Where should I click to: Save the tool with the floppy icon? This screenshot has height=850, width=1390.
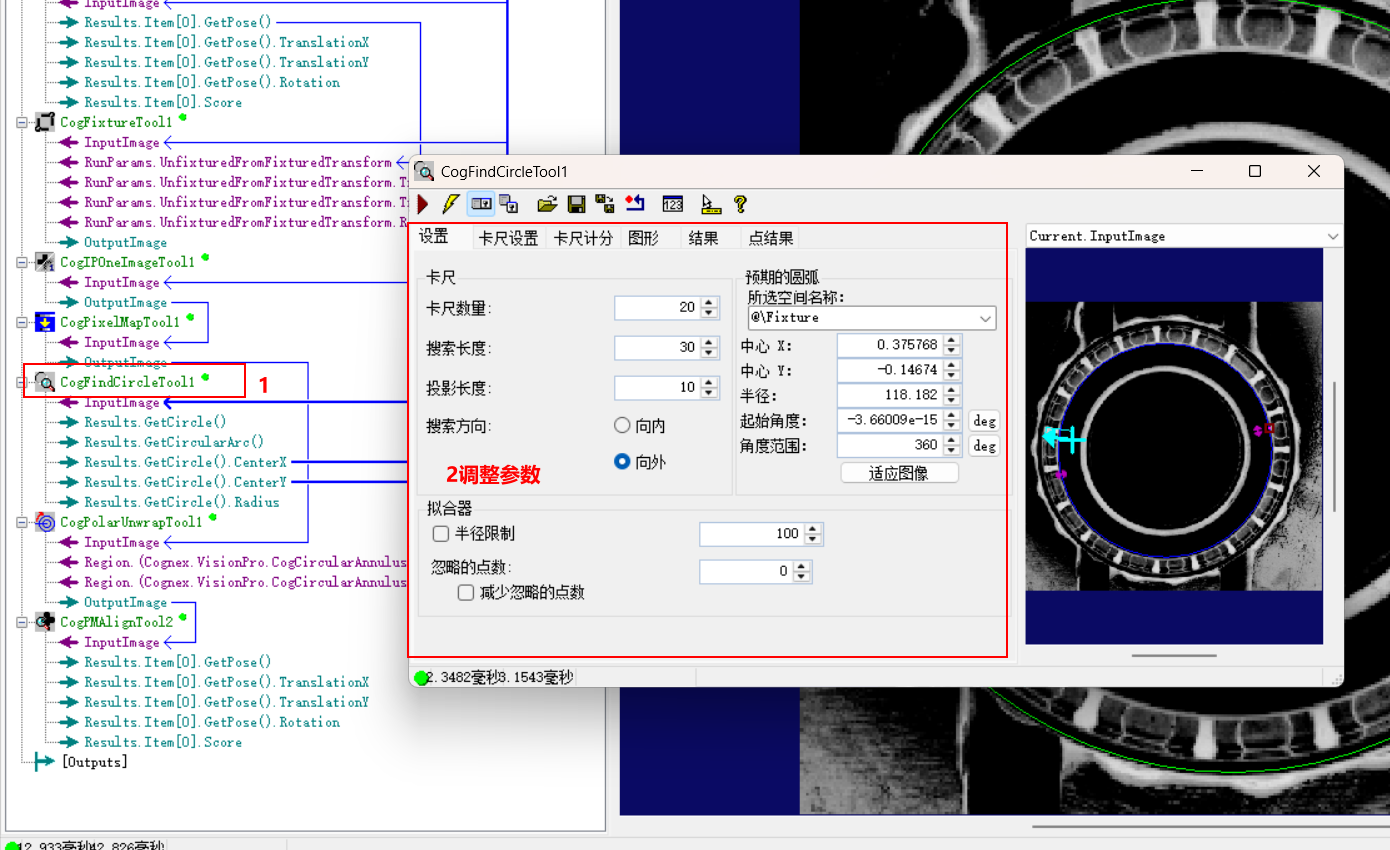(x=577, y=204)
